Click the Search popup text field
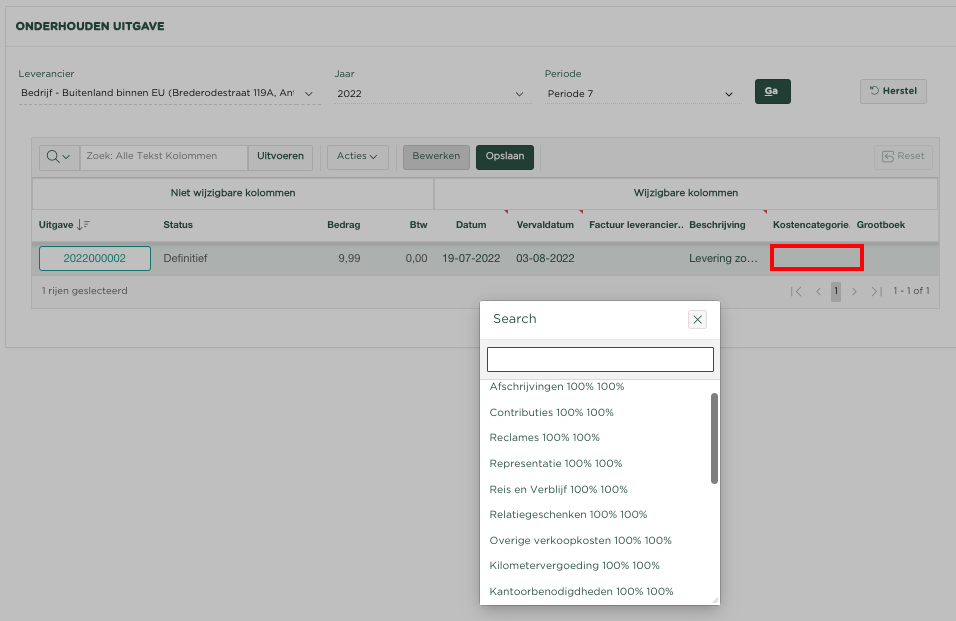 (x=599, y=359)
